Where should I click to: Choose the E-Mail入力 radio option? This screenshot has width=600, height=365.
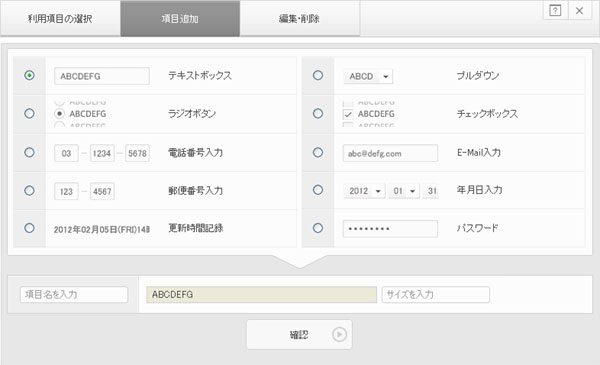(318, 152)
